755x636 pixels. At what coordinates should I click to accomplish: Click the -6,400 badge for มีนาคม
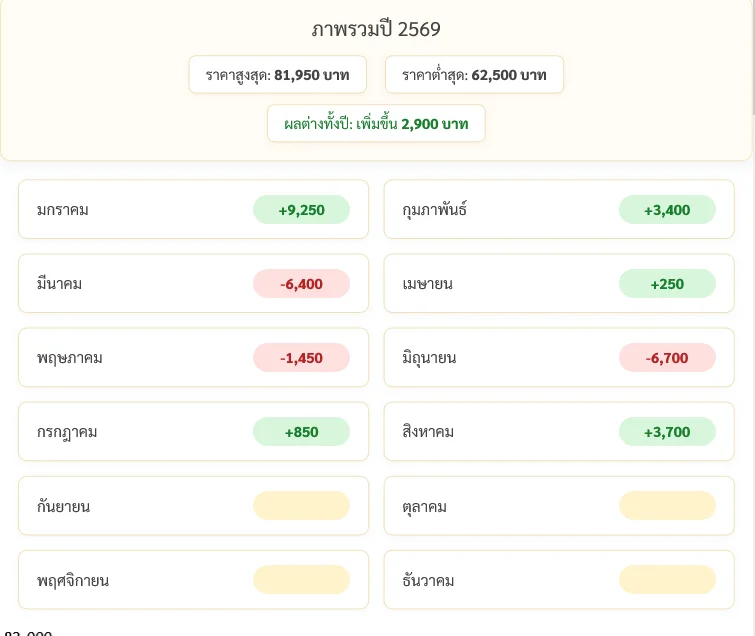point(301,284)
